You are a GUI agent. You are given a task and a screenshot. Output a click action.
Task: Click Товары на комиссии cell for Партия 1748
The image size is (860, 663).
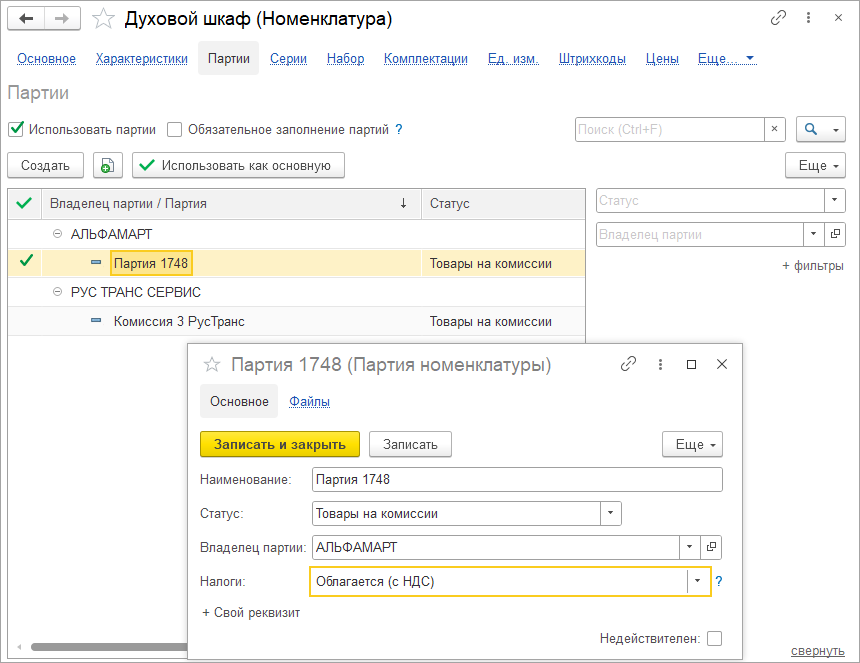point(503,263)
